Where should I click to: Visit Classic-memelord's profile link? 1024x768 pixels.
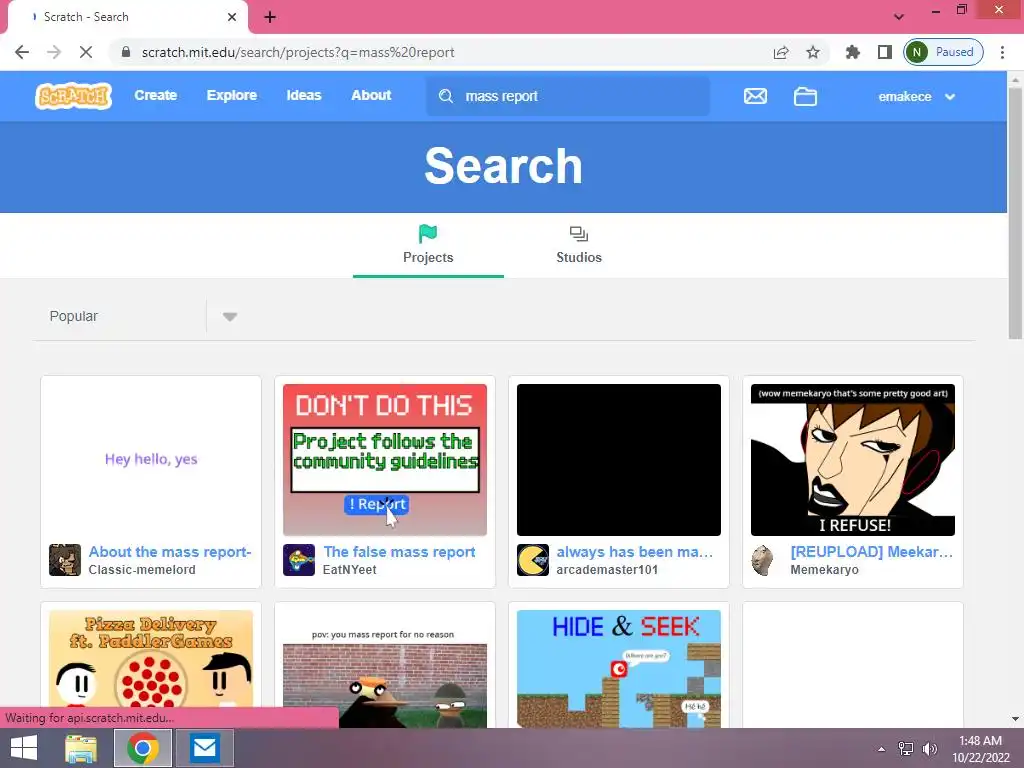(x=142, y=569)
